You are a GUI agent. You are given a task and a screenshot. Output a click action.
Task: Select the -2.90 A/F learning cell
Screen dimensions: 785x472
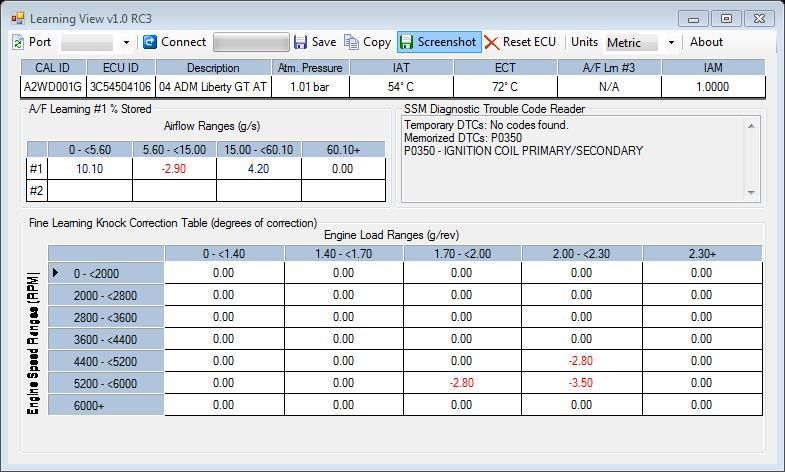(174, 169)
